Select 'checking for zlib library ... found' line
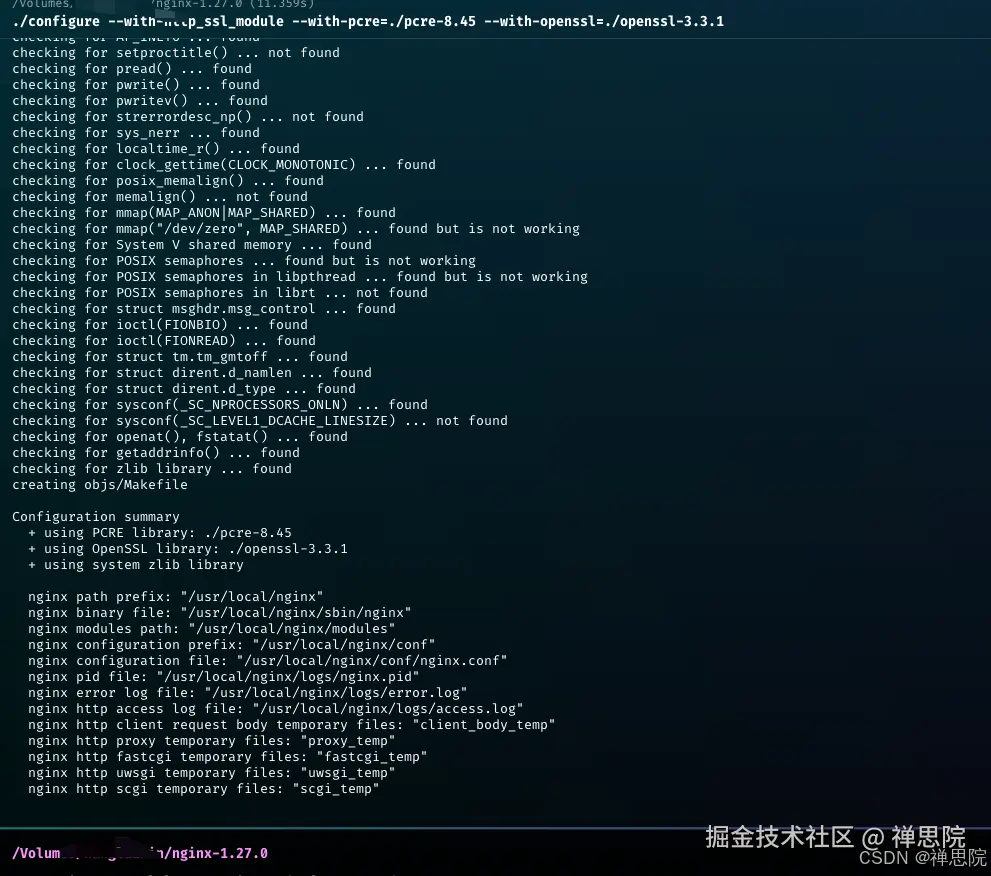This screenshot has height=876, width=991. pos(152,469)
